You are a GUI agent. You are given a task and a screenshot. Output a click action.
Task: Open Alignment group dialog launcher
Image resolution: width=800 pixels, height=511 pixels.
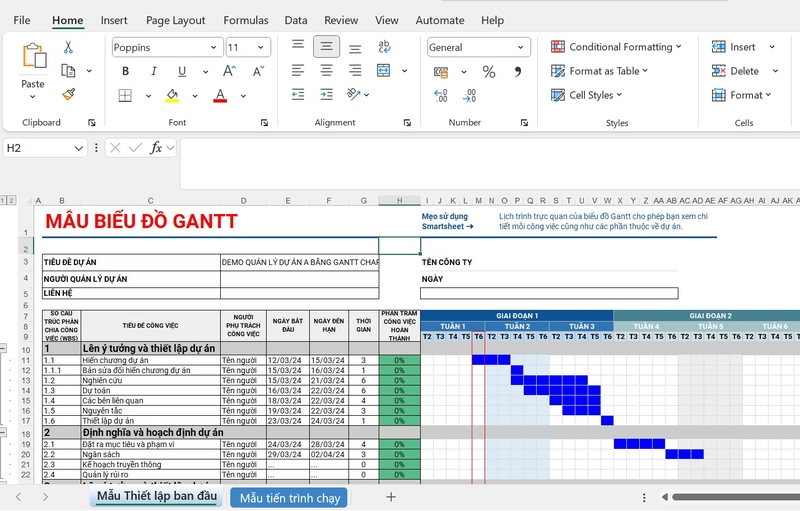point(407,123)
